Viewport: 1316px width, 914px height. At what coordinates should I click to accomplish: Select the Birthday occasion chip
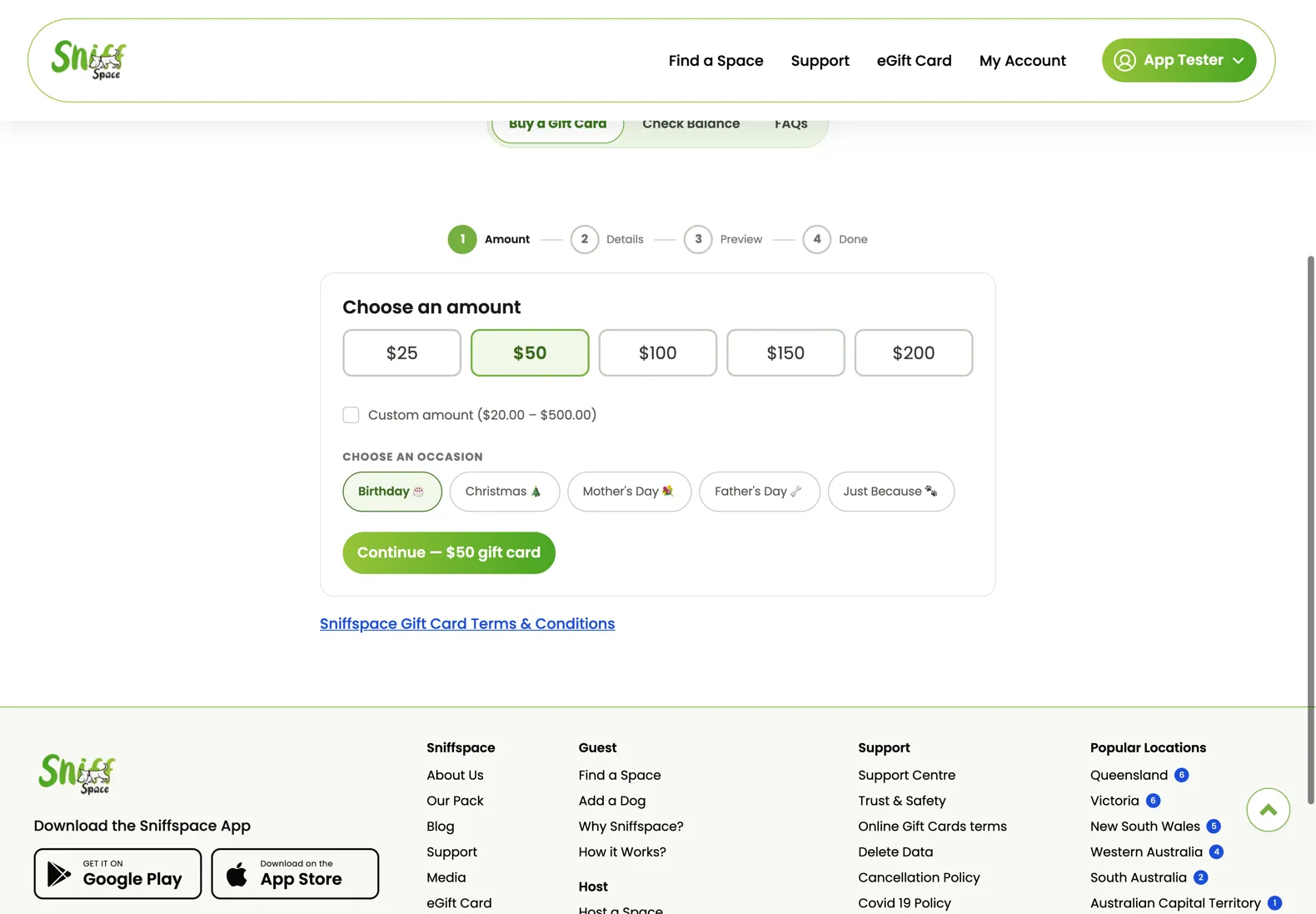tap(392, 492)
